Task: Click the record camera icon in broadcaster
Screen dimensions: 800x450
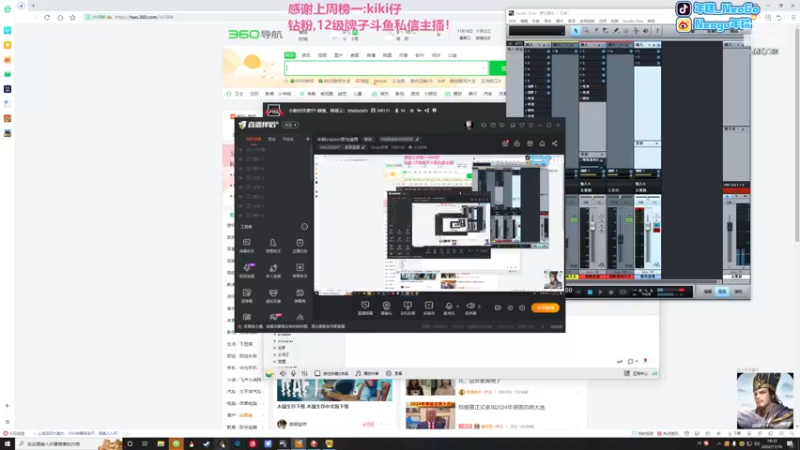Action: [x=497, y=308]
